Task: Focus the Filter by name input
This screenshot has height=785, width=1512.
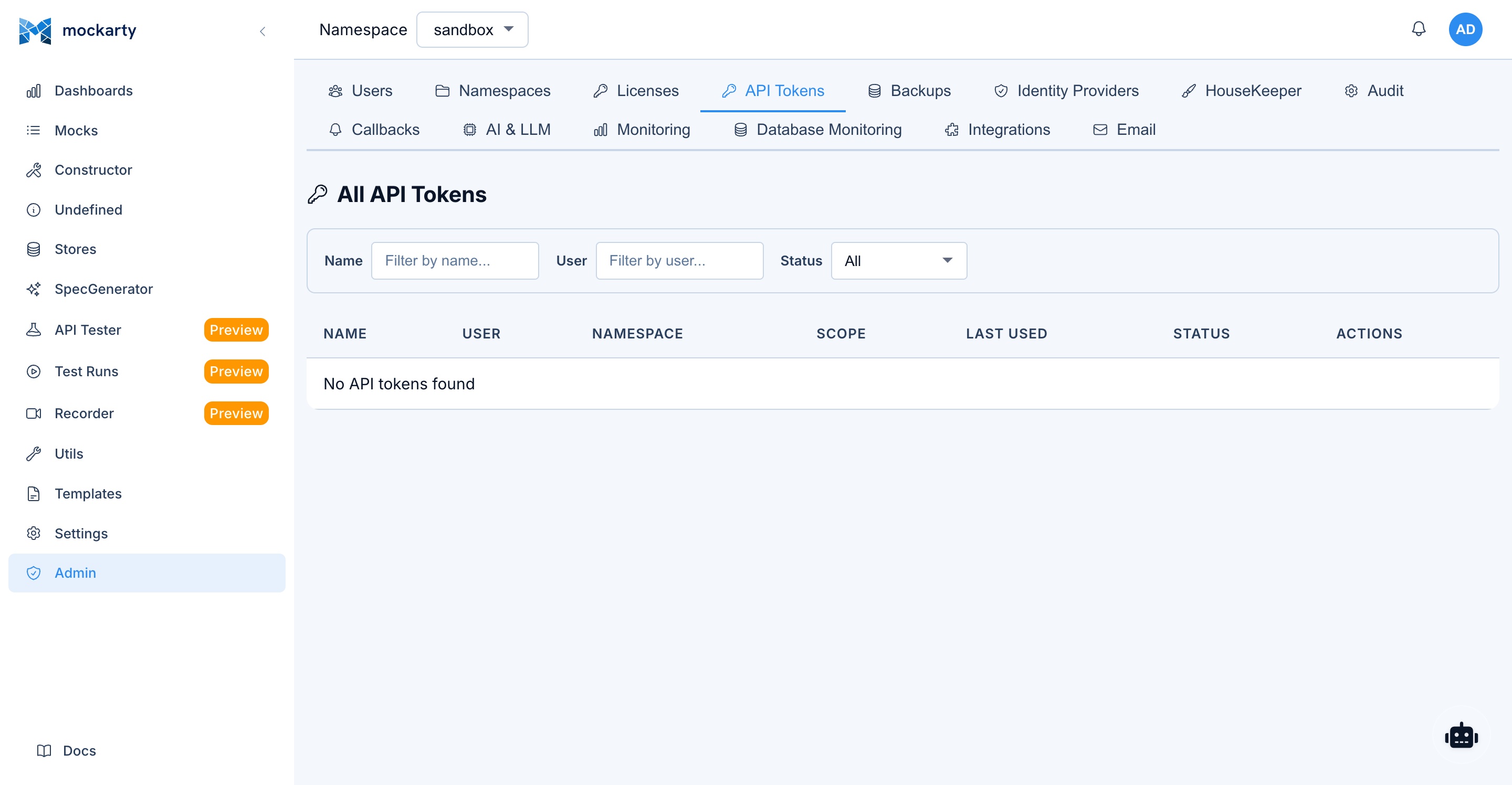Action: click(455, 260)
